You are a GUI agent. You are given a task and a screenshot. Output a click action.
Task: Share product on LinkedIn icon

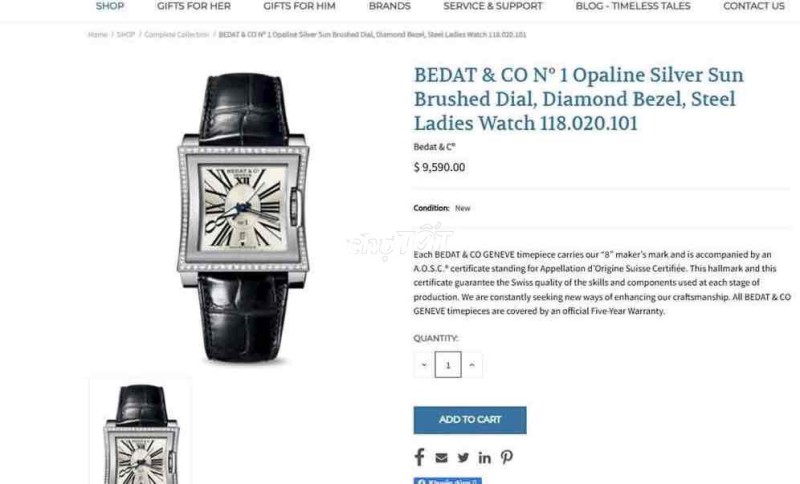point(485,457)
